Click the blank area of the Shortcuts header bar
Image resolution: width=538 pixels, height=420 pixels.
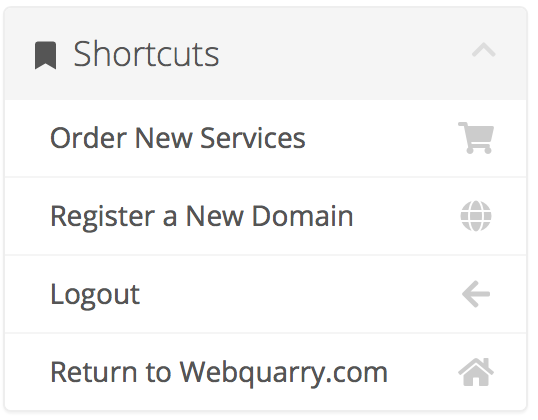click(343, 54)
